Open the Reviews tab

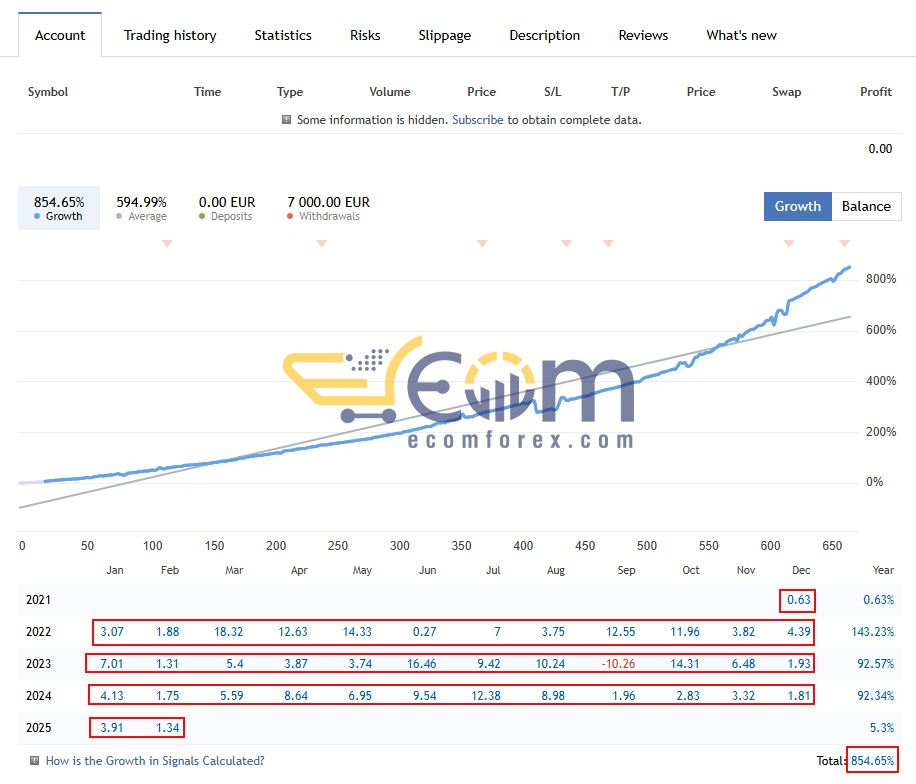pos(643,36)
